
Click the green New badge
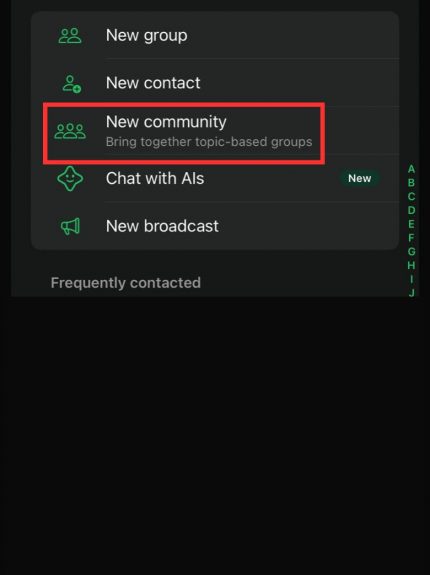coord(360,179)
